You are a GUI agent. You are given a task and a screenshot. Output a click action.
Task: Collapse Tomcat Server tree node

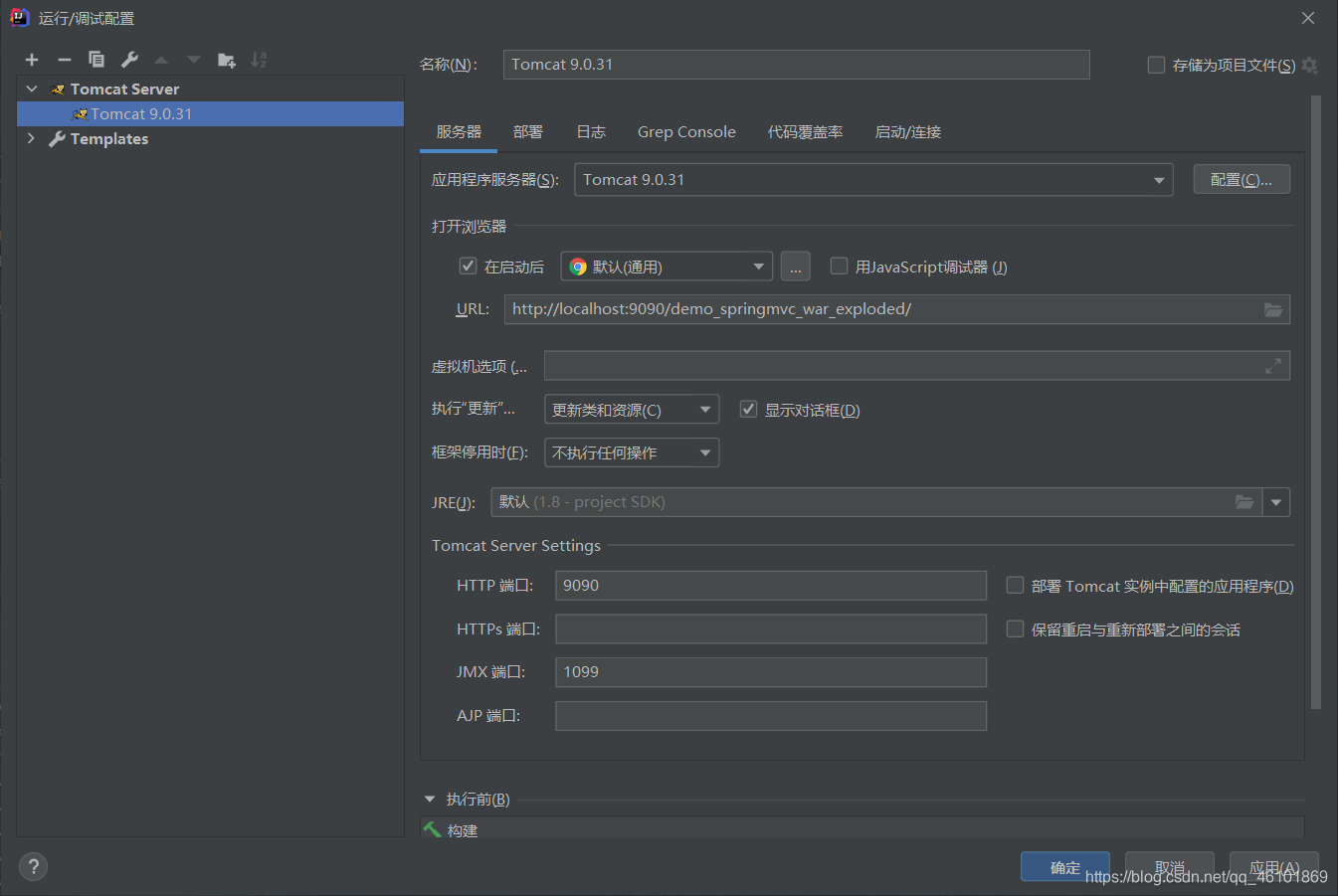click(x=32, y=89)
